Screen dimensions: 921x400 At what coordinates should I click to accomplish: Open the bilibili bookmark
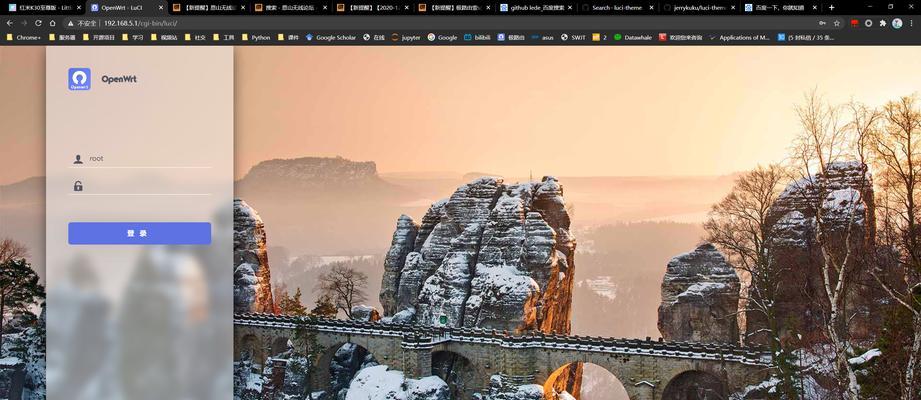(477, 37)
